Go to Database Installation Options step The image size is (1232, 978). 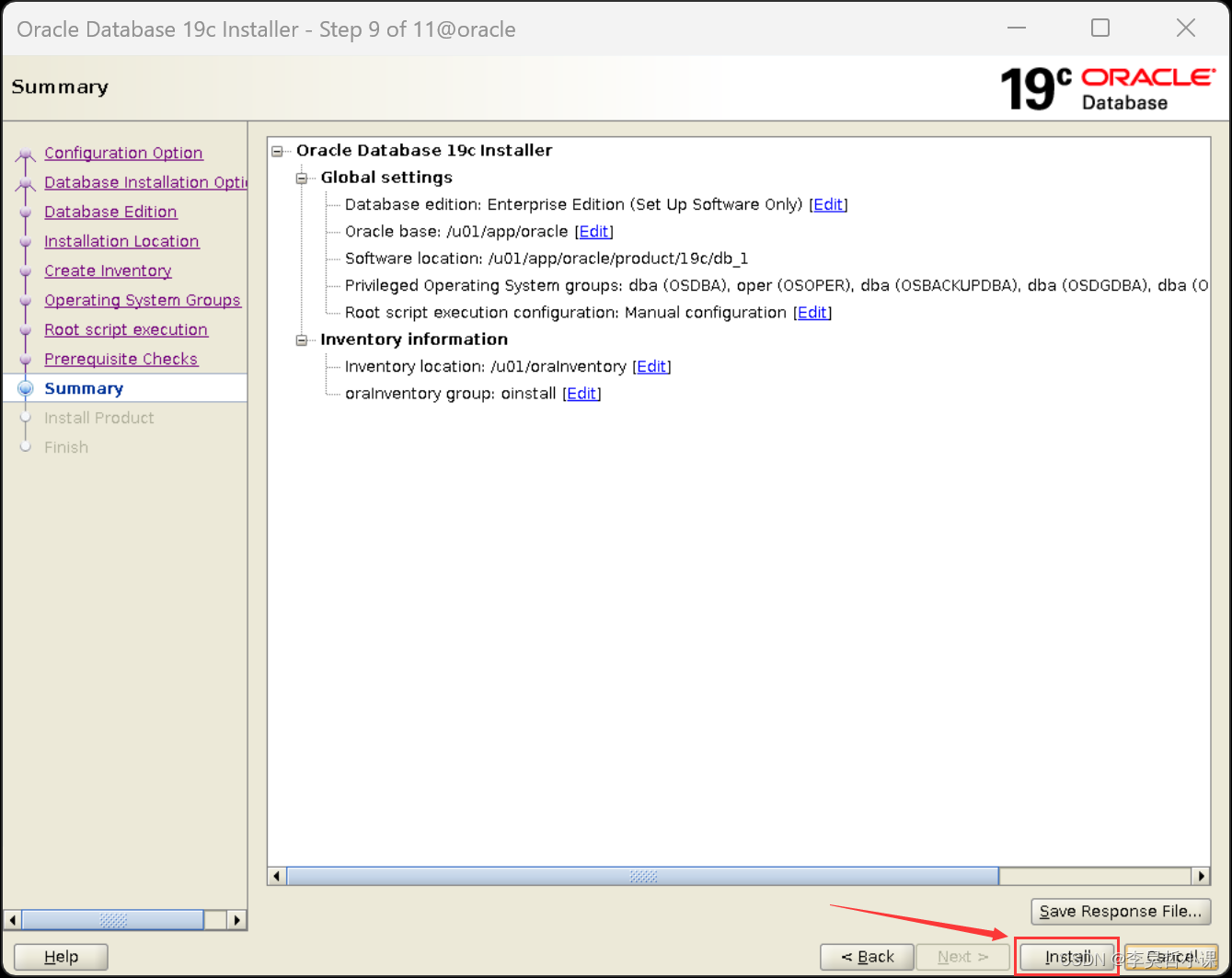point(145,182)
